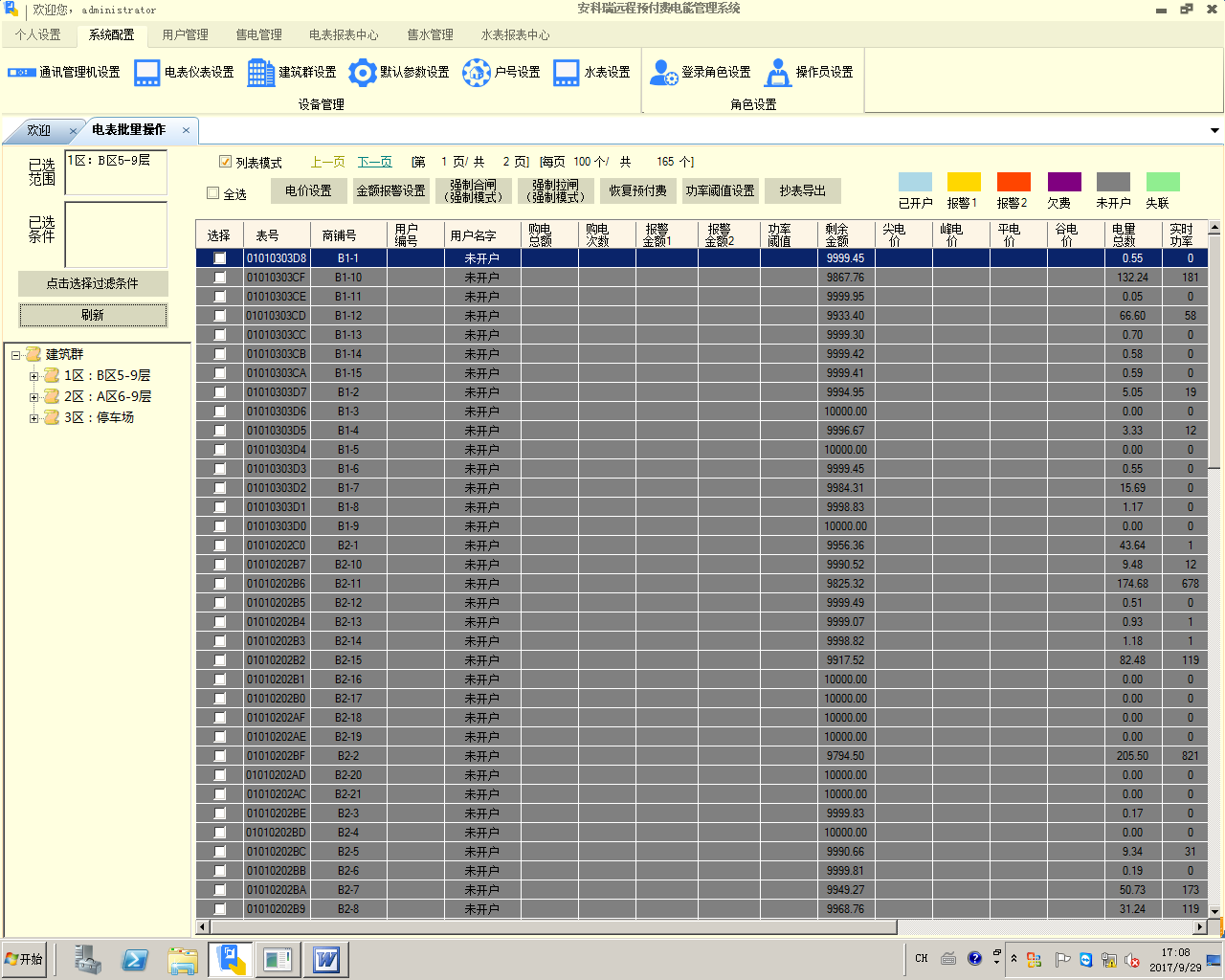Open 默认参数设置 gear icon
Screen dimensions: 1225x980
(x=363, y=73)
